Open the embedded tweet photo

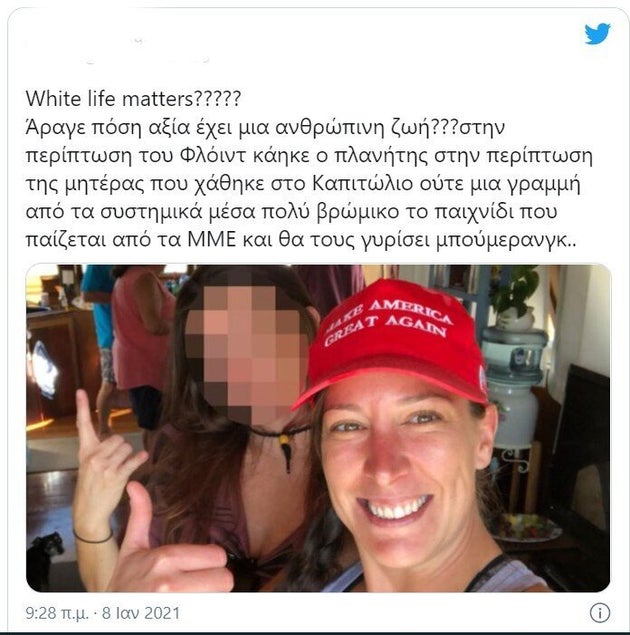point(318,428)
